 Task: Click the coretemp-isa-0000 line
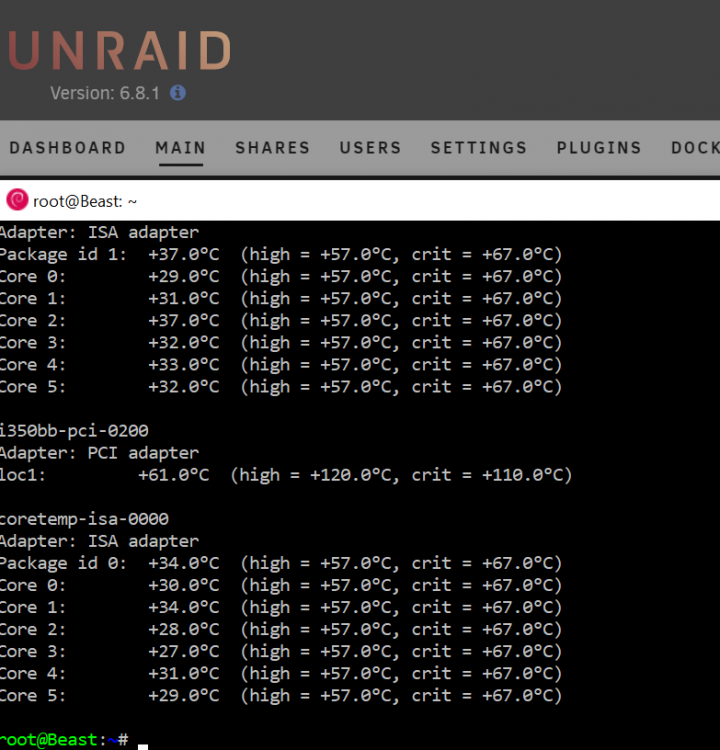pos(84,519)
